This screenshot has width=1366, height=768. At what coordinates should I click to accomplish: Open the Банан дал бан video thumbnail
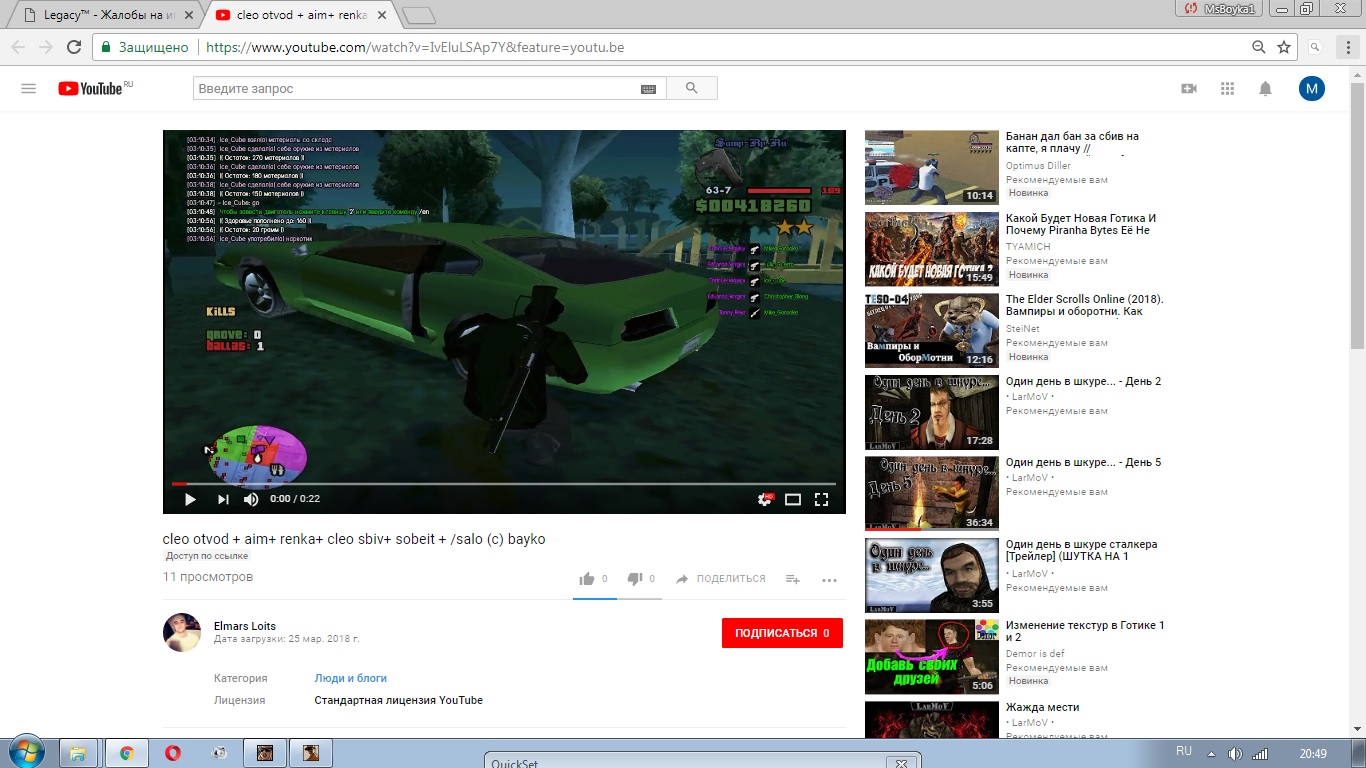(x=931, y=167)
